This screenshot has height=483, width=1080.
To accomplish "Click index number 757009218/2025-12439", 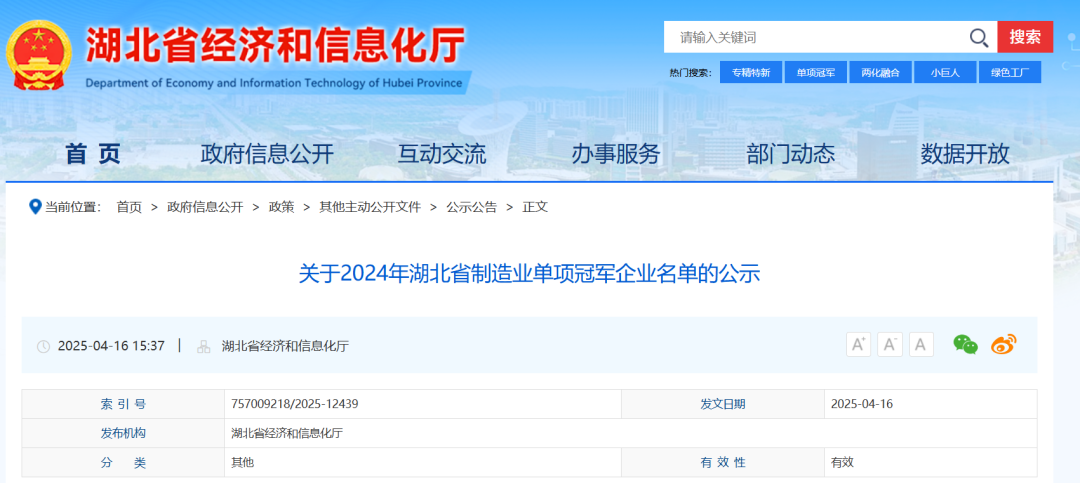I will tap(295, 404).
